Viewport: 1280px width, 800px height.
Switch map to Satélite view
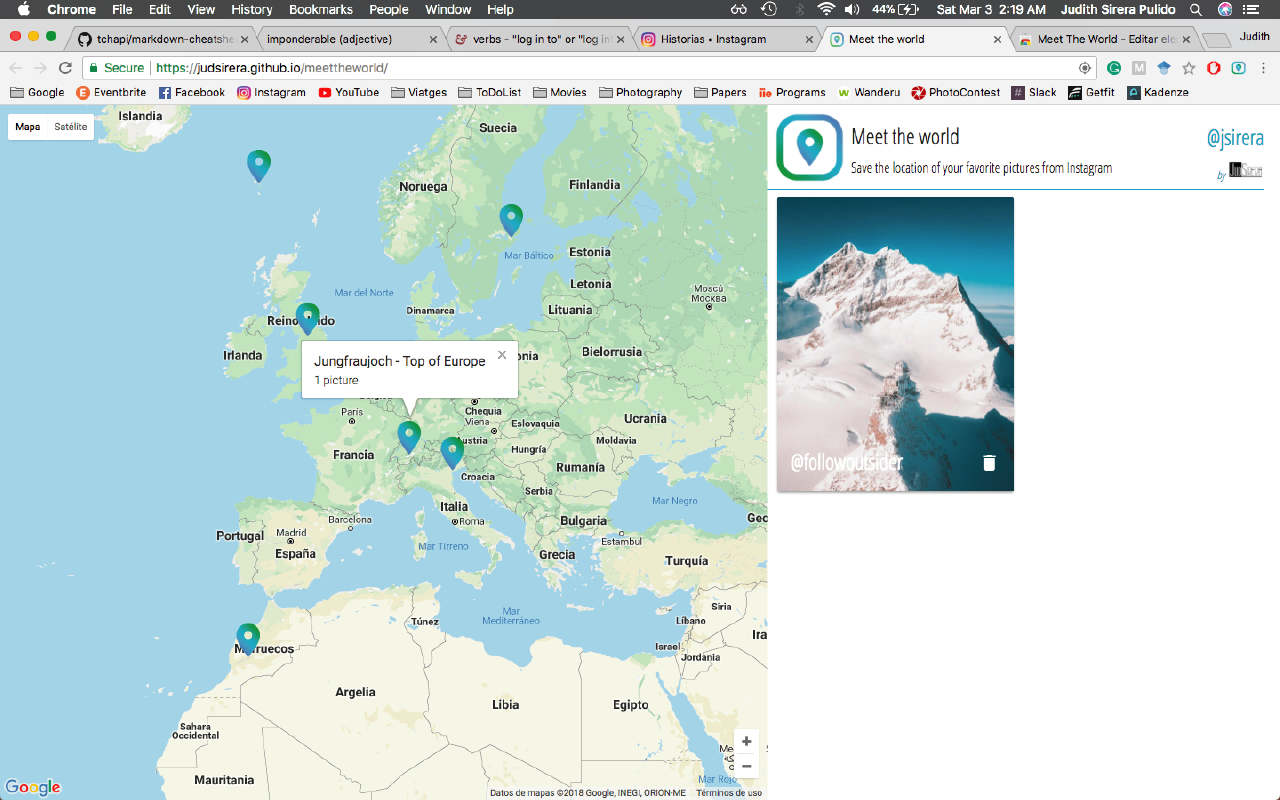tap(71, 127)
